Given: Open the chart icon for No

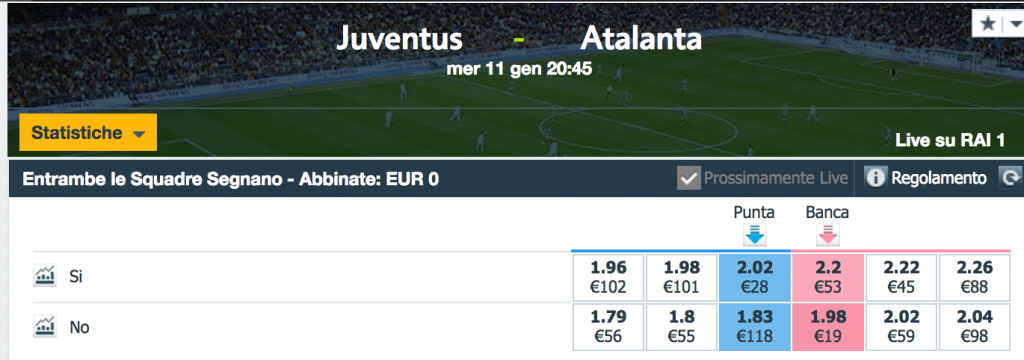Looking at the screenshot, I should click(44, 326).
